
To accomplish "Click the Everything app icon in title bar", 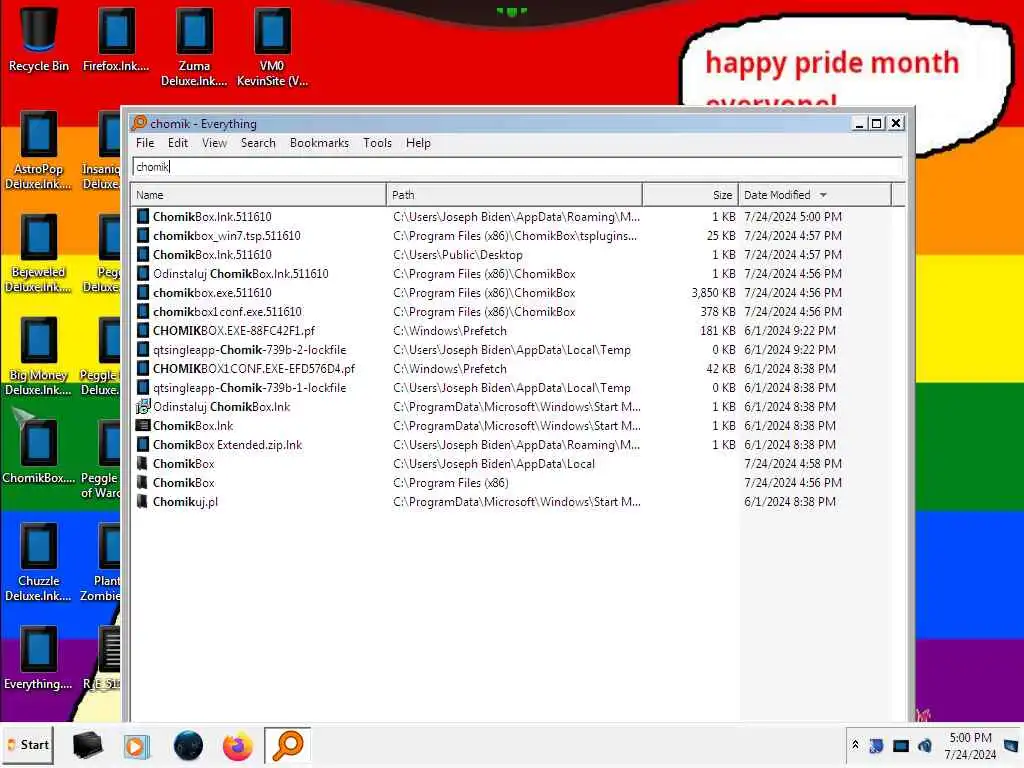I will tap(139, 123).
